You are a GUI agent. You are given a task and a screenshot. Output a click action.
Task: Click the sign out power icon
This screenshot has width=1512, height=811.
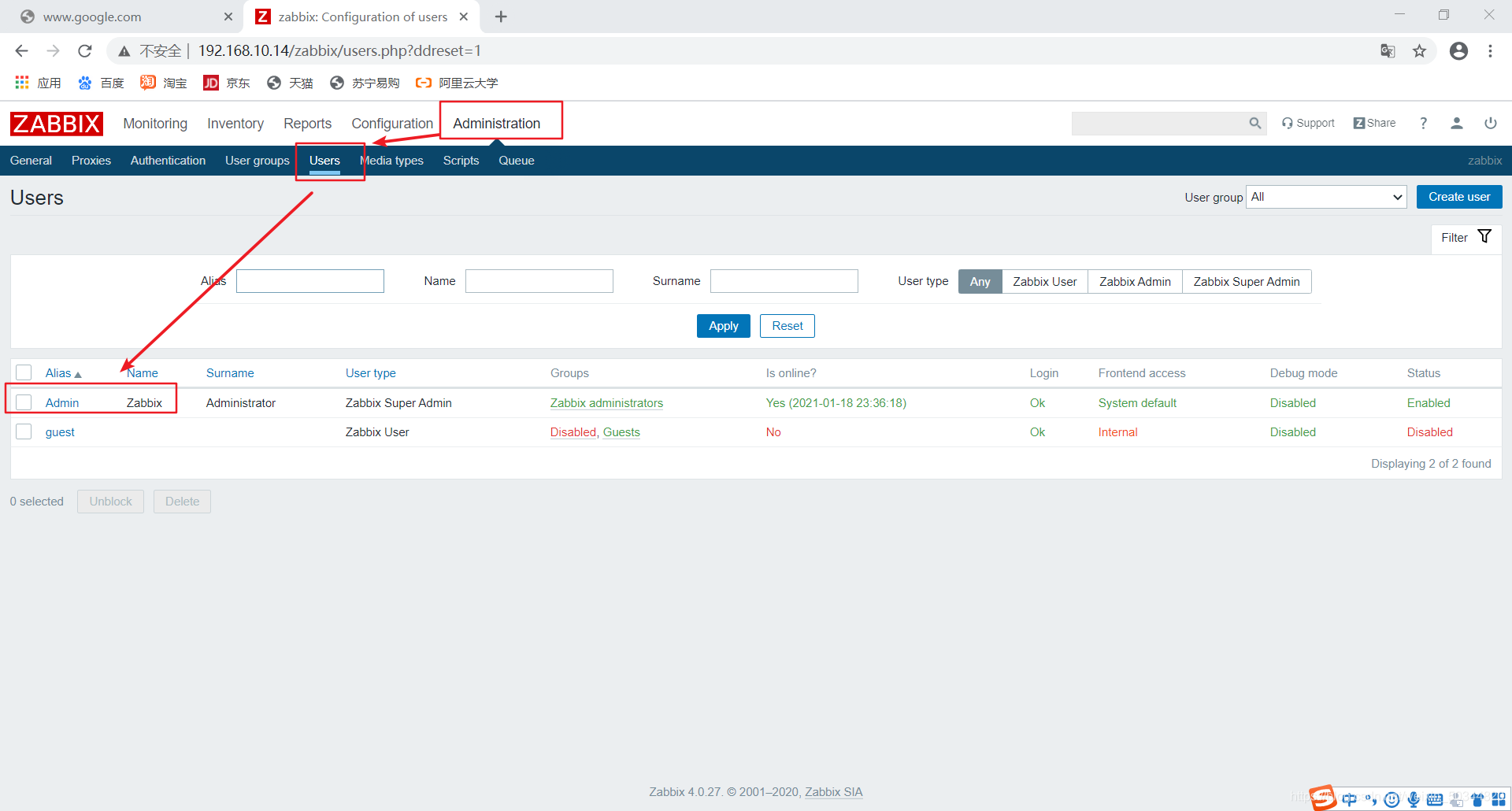(1491, 124)
